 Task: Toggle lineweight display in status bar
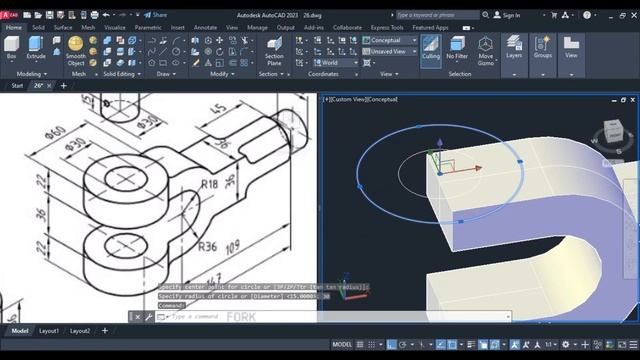pos(471,345)
